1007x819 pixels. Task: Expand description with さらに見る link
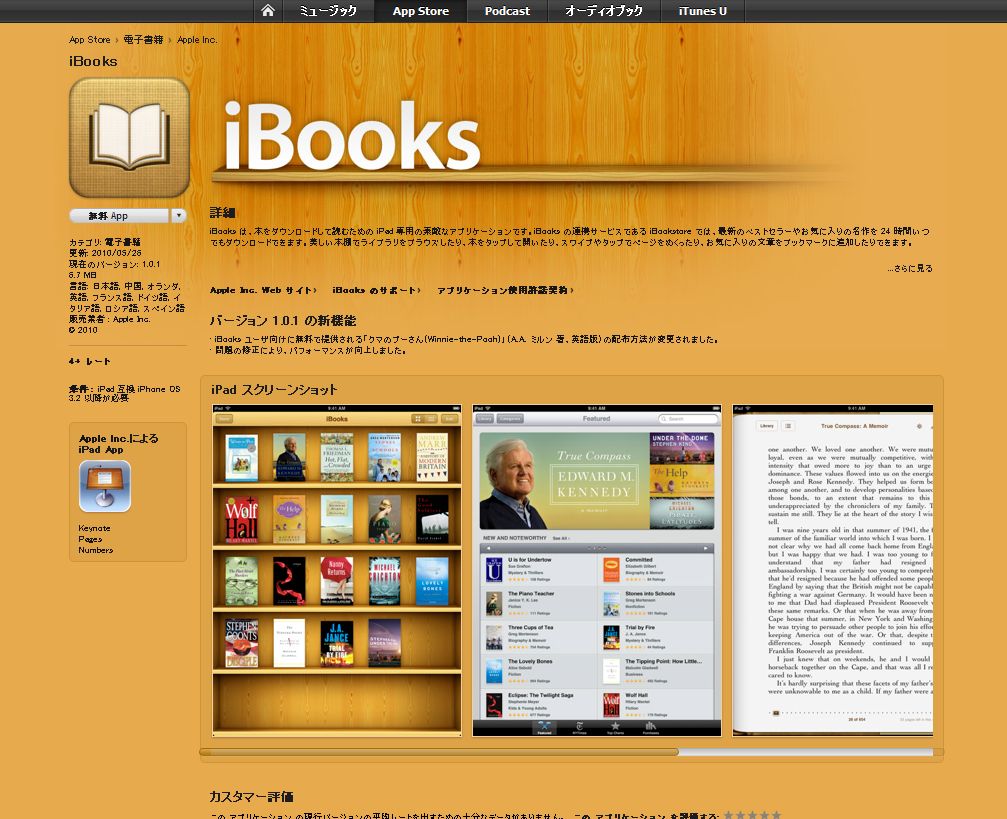pyautogui.click(x=910, y=269)
